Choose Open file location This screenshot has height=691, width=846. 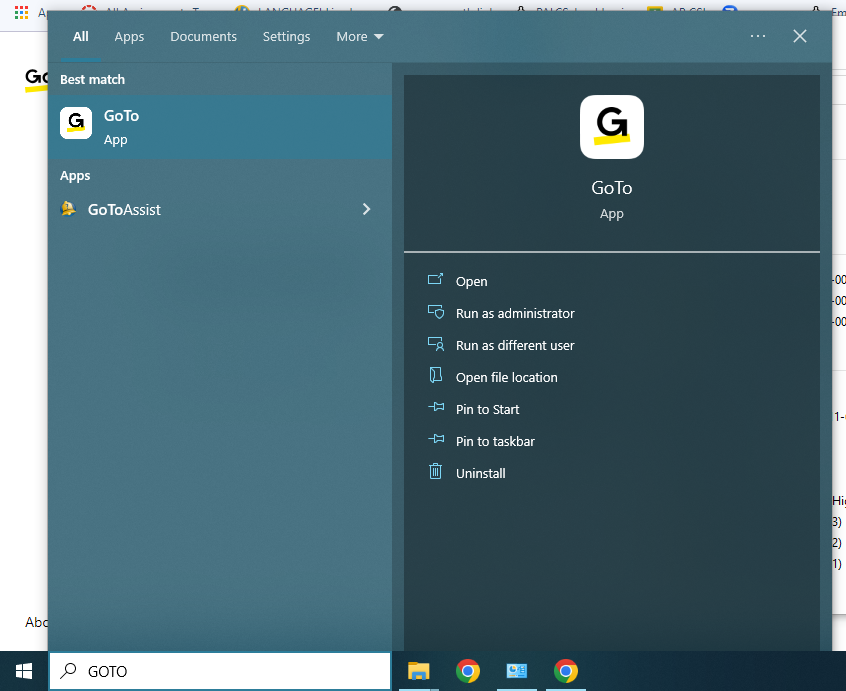click(x=506, y=378)
